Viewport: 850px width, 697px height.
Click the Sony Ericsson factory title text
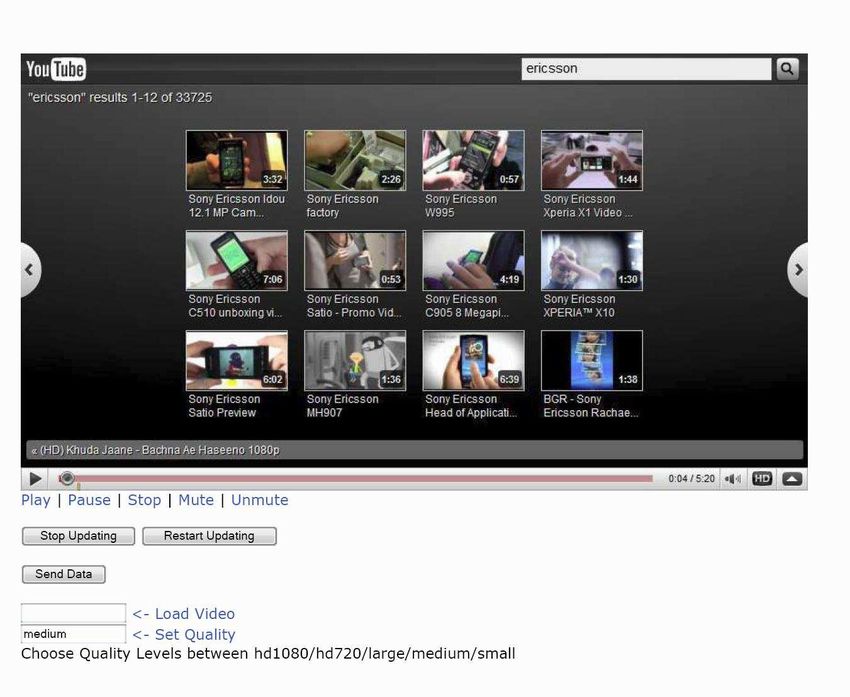tap(343, 206)
